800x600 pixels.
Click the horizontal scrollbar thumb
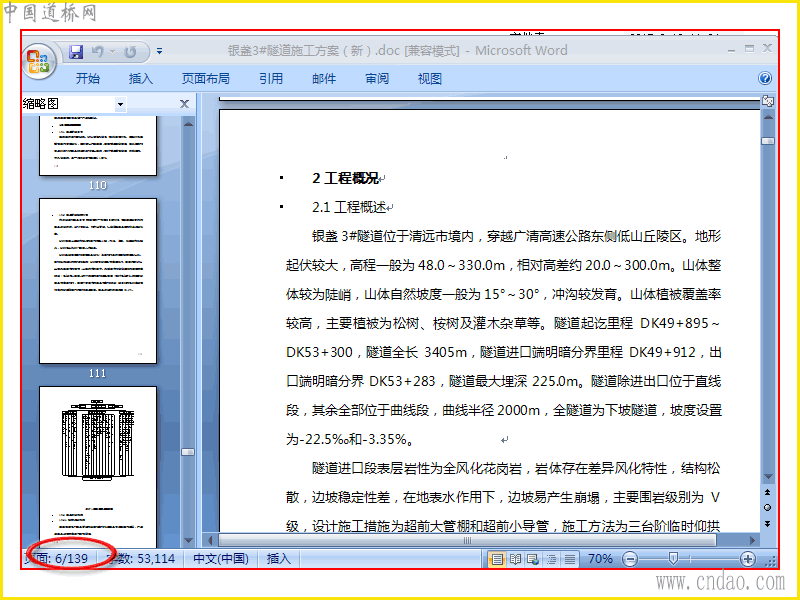click(467, 540)
